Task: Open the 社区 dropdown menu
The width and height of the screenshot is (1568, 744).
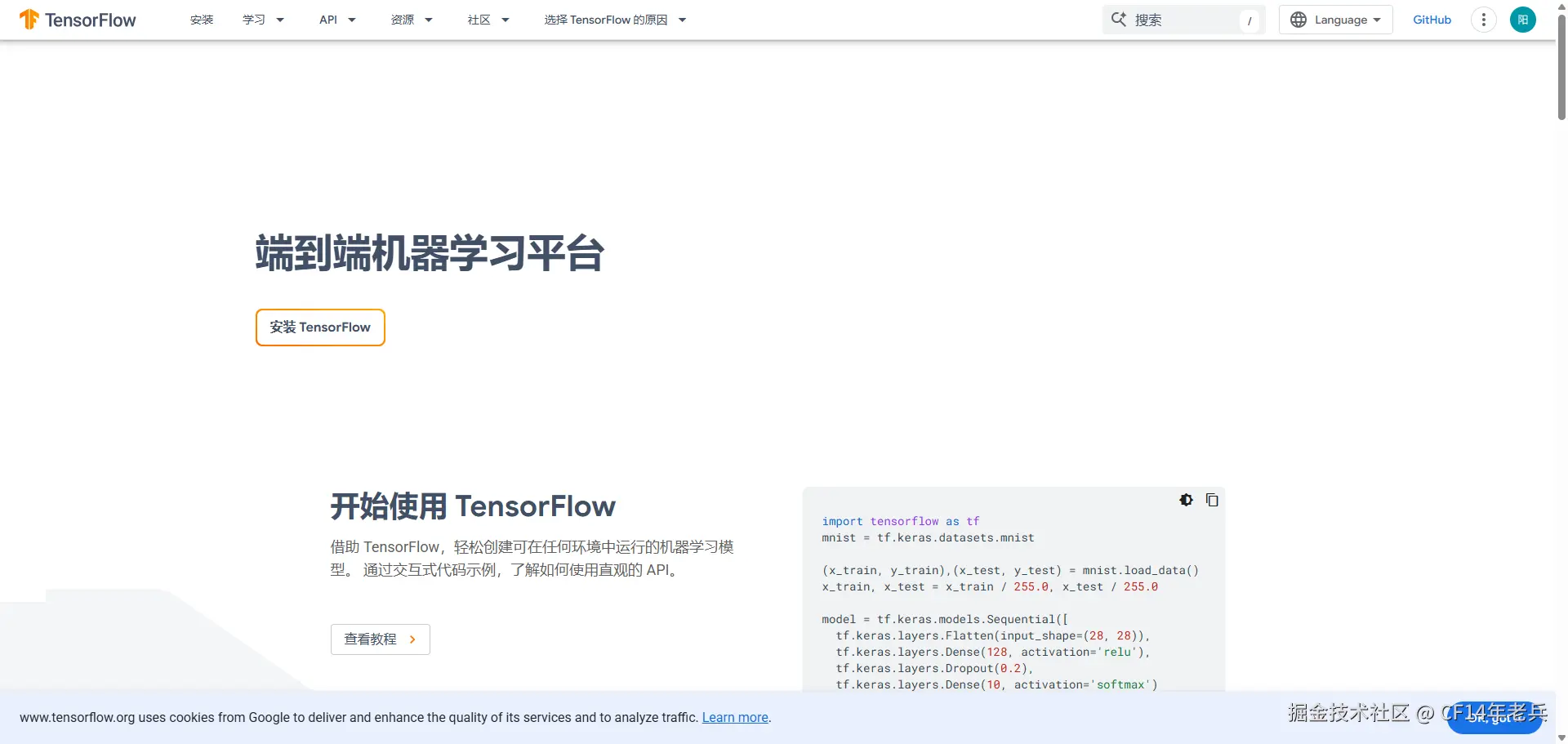Action: pos(488,20)
